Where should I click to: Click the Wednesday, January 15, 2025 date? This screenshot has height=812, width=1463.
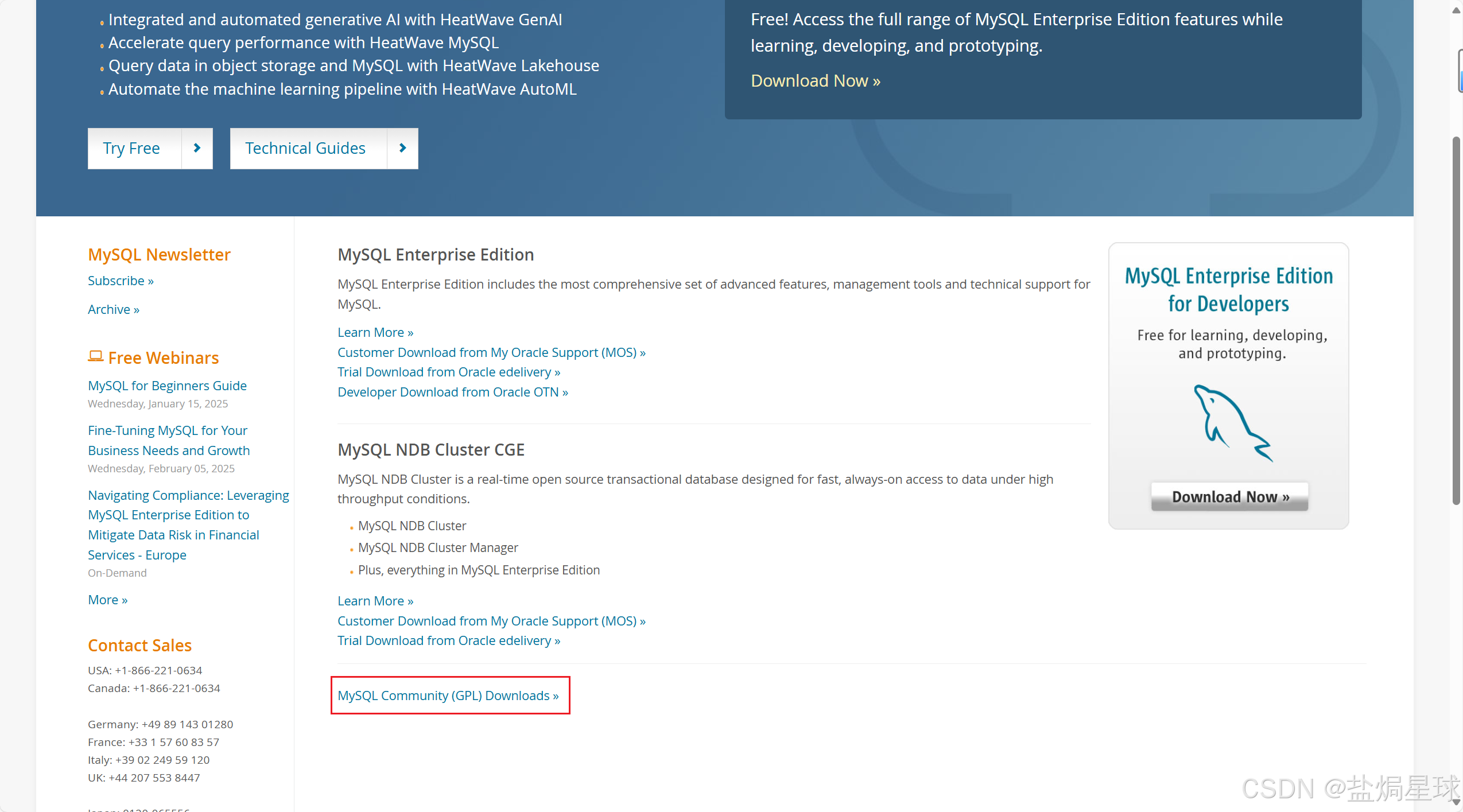(158, 403)
